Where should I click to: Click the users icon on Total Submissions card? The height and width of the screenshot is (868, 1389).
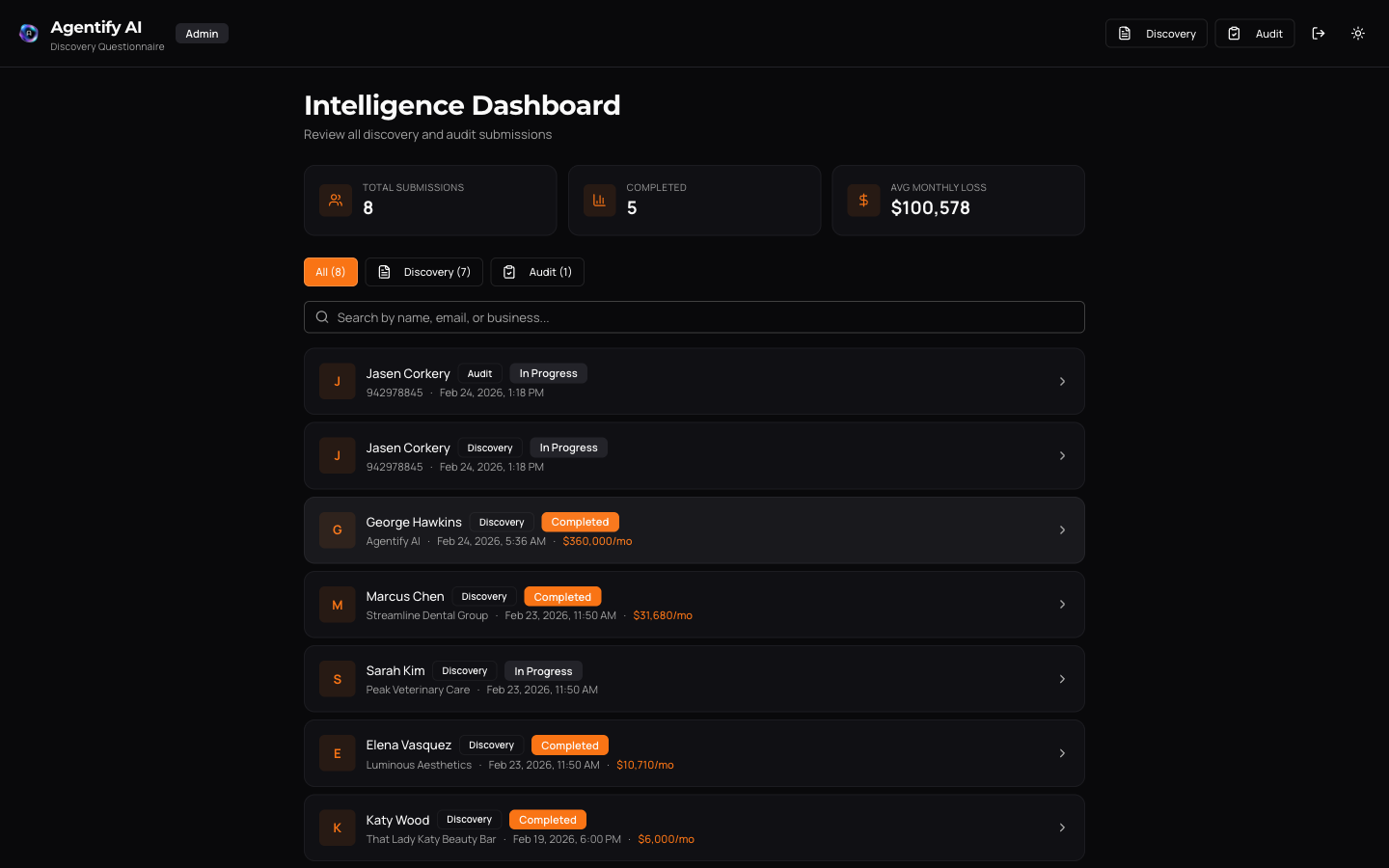pyautogui.click(x=335, y=201)
